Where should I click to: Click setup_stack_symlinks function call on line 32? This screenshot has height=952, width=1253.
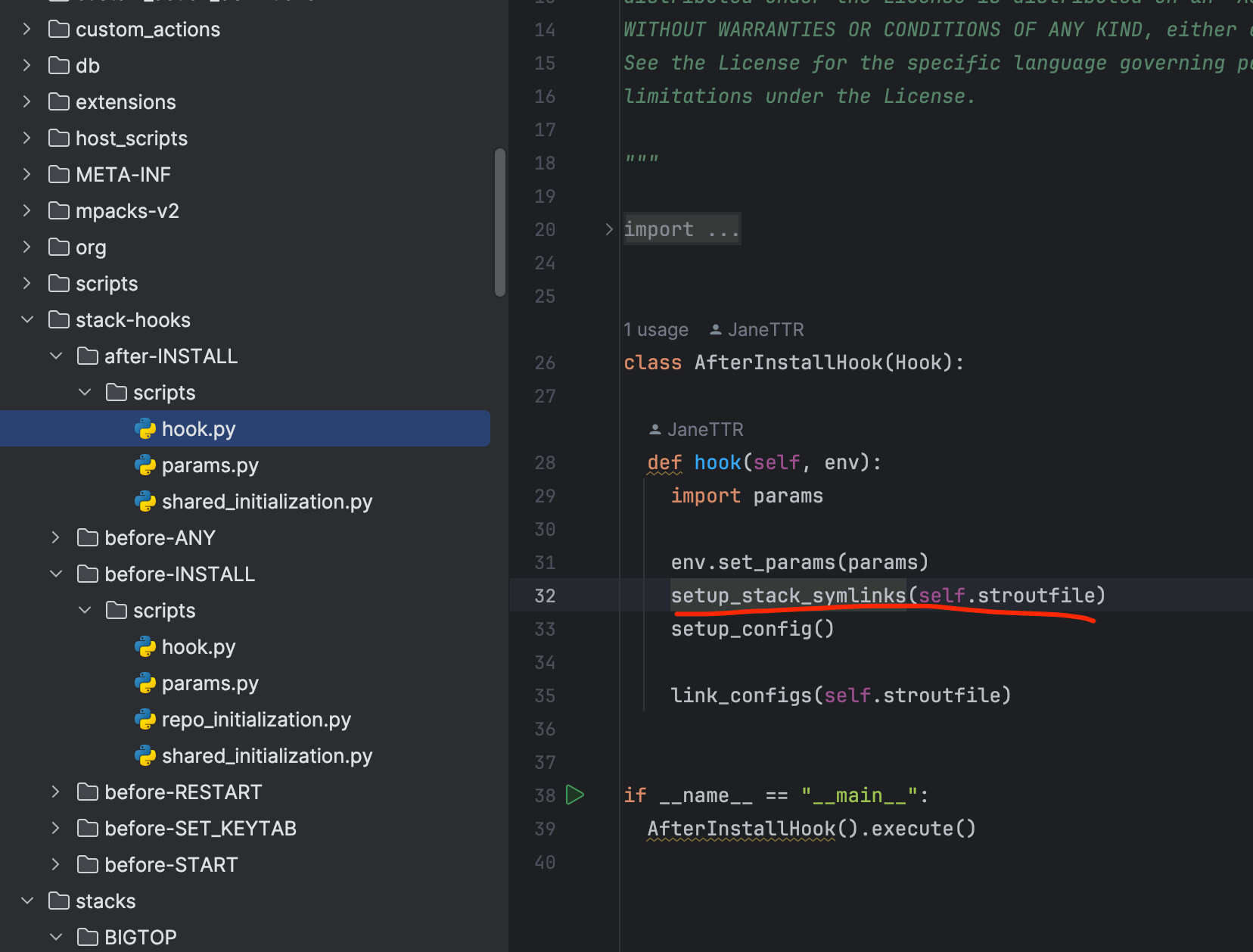[x=788, y=596]
